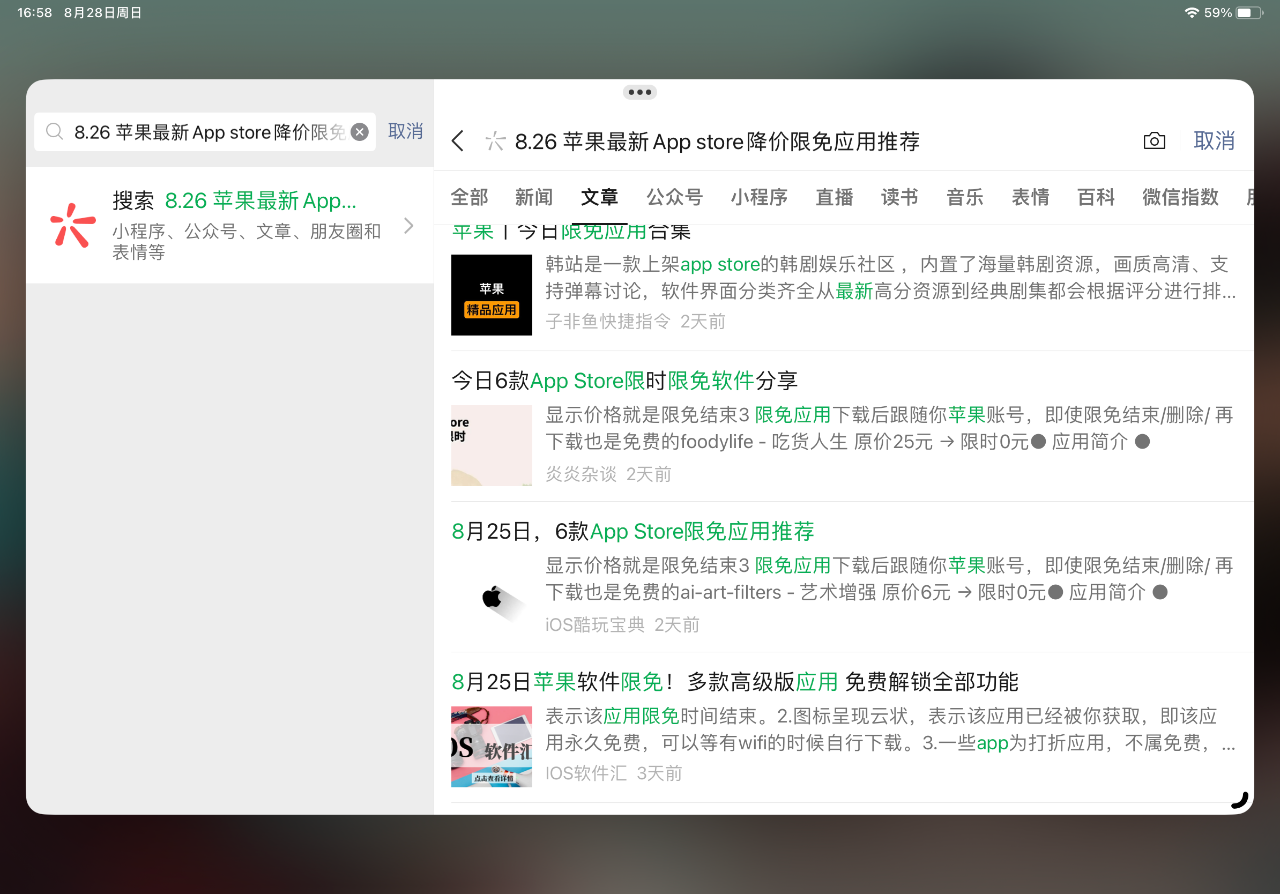Tap the spark icon beside results title
1280x894 pixels.
pyautogui.click(x=495, y=141)
